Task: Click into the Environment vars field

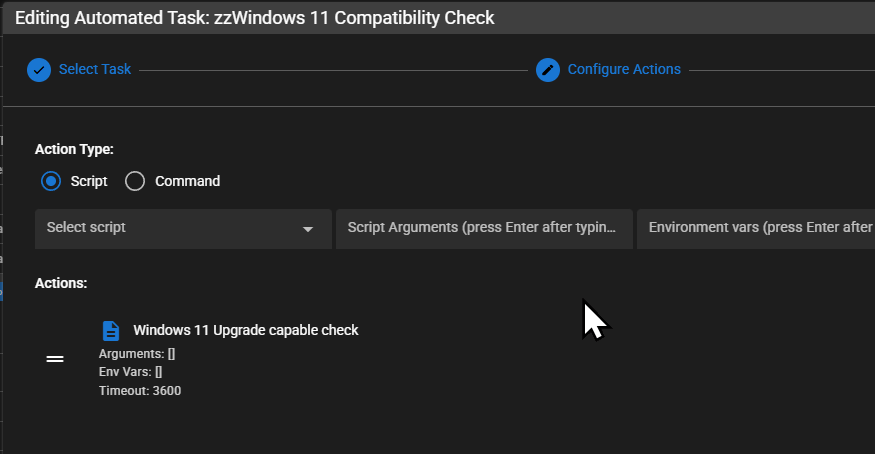Action: (x=756, y=229)
